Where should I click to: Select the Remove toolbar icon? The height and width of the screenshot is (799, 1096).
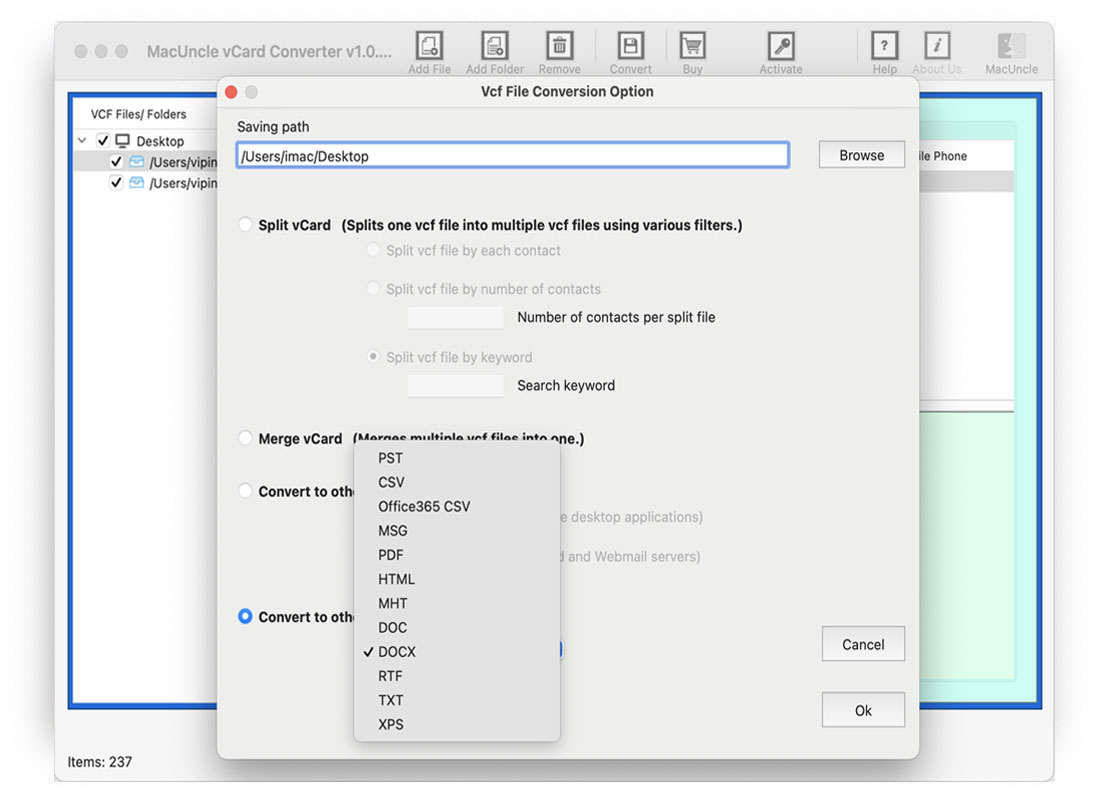pos(559,45)
